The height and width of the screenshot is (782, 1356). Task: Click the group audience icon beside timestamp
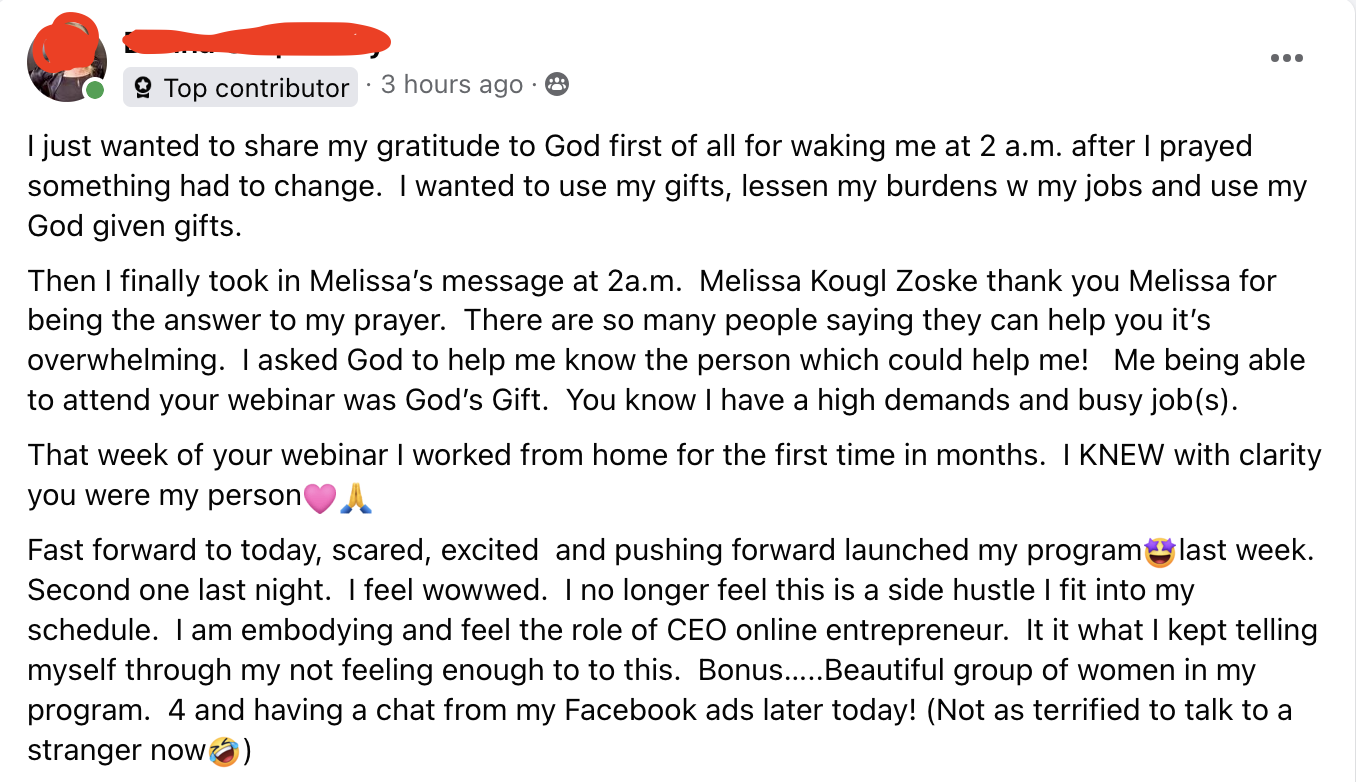pyautogui.click(x=557, y=85)
